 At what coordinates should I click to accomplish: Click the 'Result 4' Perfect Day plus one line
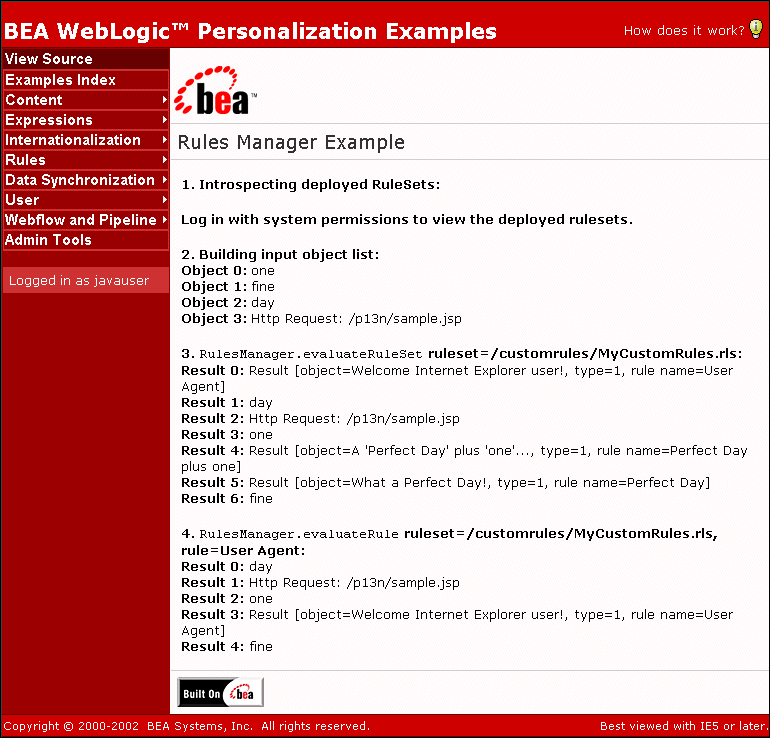[x=464, y=459]
